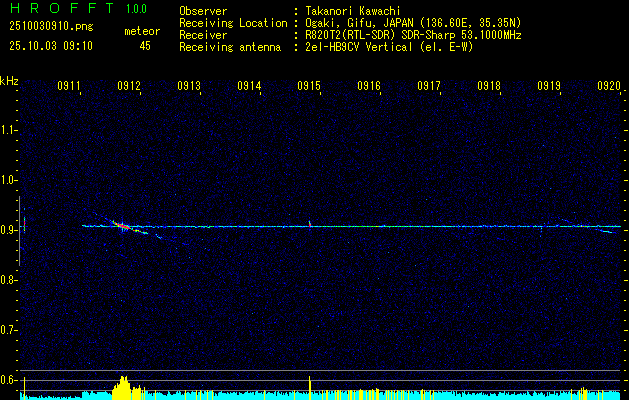629x400 pixels.
Task: Click time marker 0914
Action: click(x=249, y=85)
